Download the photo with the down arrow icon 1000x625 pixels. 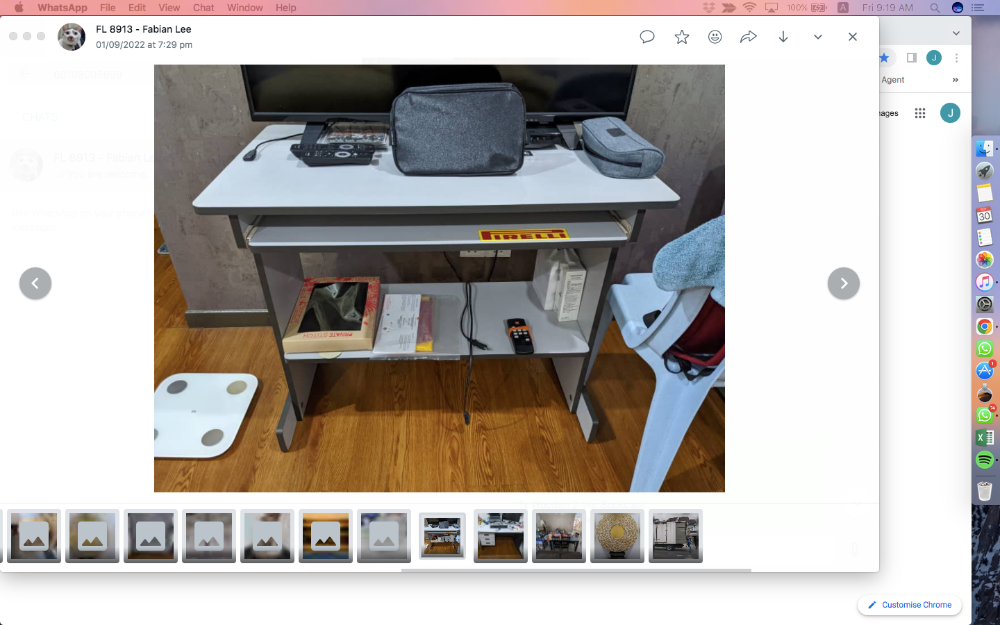coord(783,37)
